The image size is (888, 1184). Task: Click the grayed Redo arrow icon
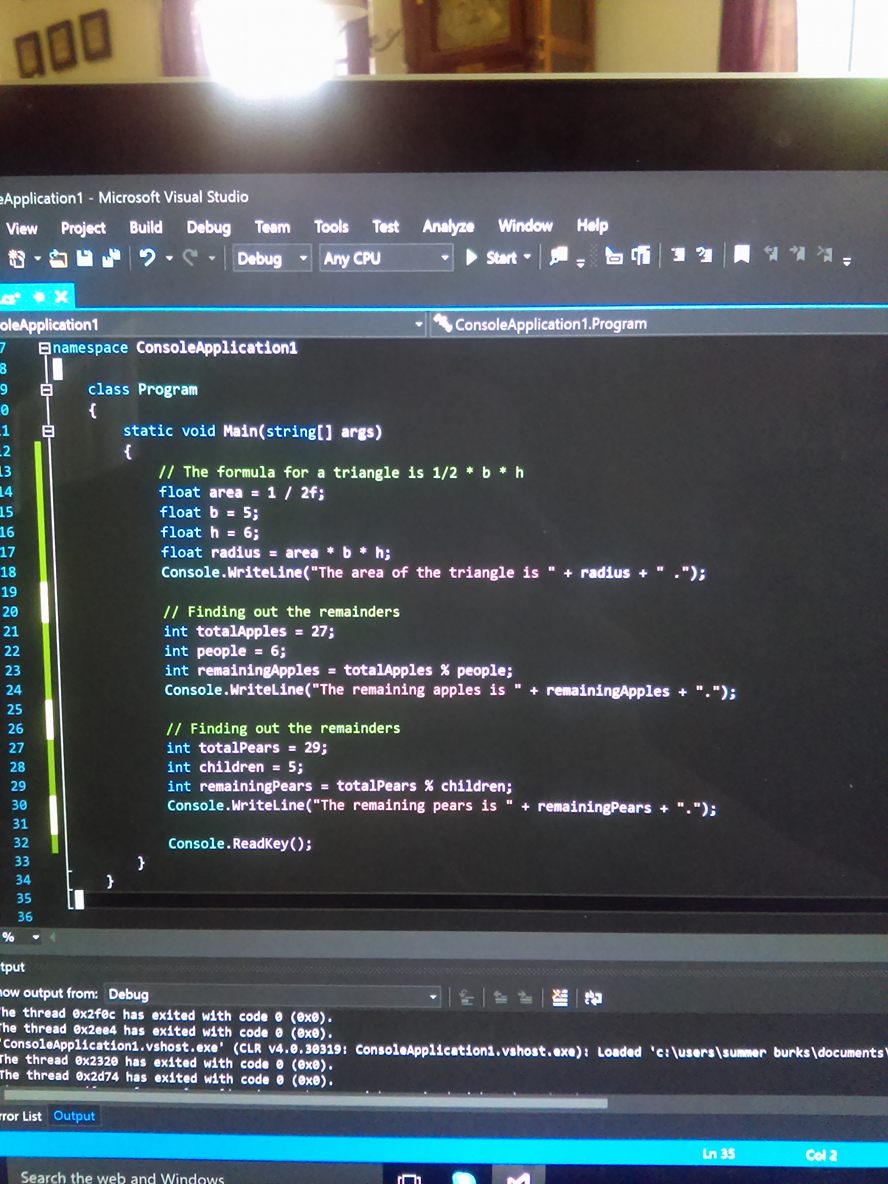tap(190, 258)
